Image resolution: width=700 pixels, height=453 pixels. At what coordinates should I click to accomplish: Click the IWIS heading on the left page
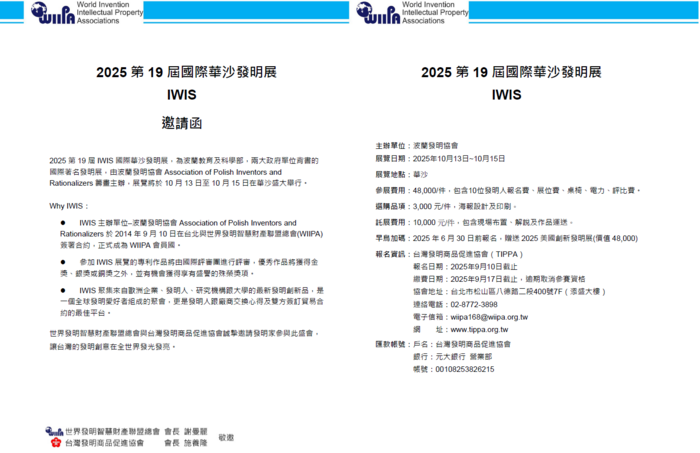pos(182,95)
